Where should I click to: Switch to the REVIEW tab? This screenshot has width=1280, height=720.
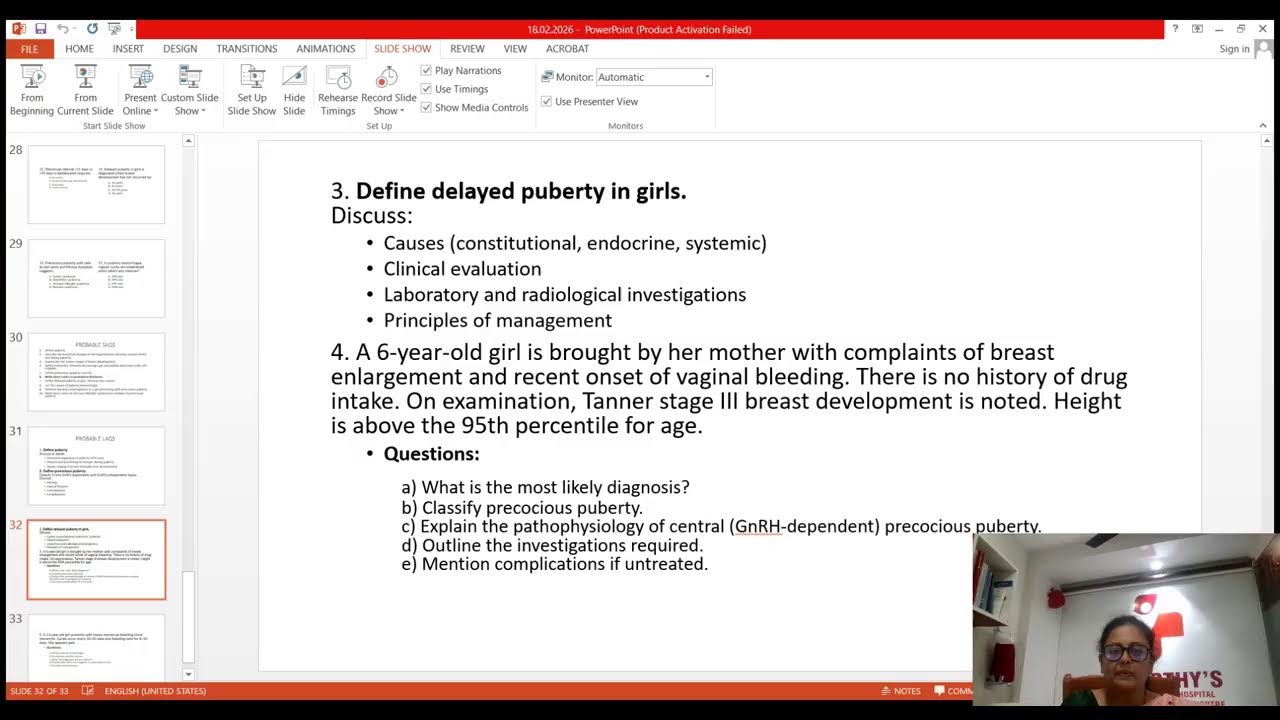pyautogui.click(x=467, y=49)
